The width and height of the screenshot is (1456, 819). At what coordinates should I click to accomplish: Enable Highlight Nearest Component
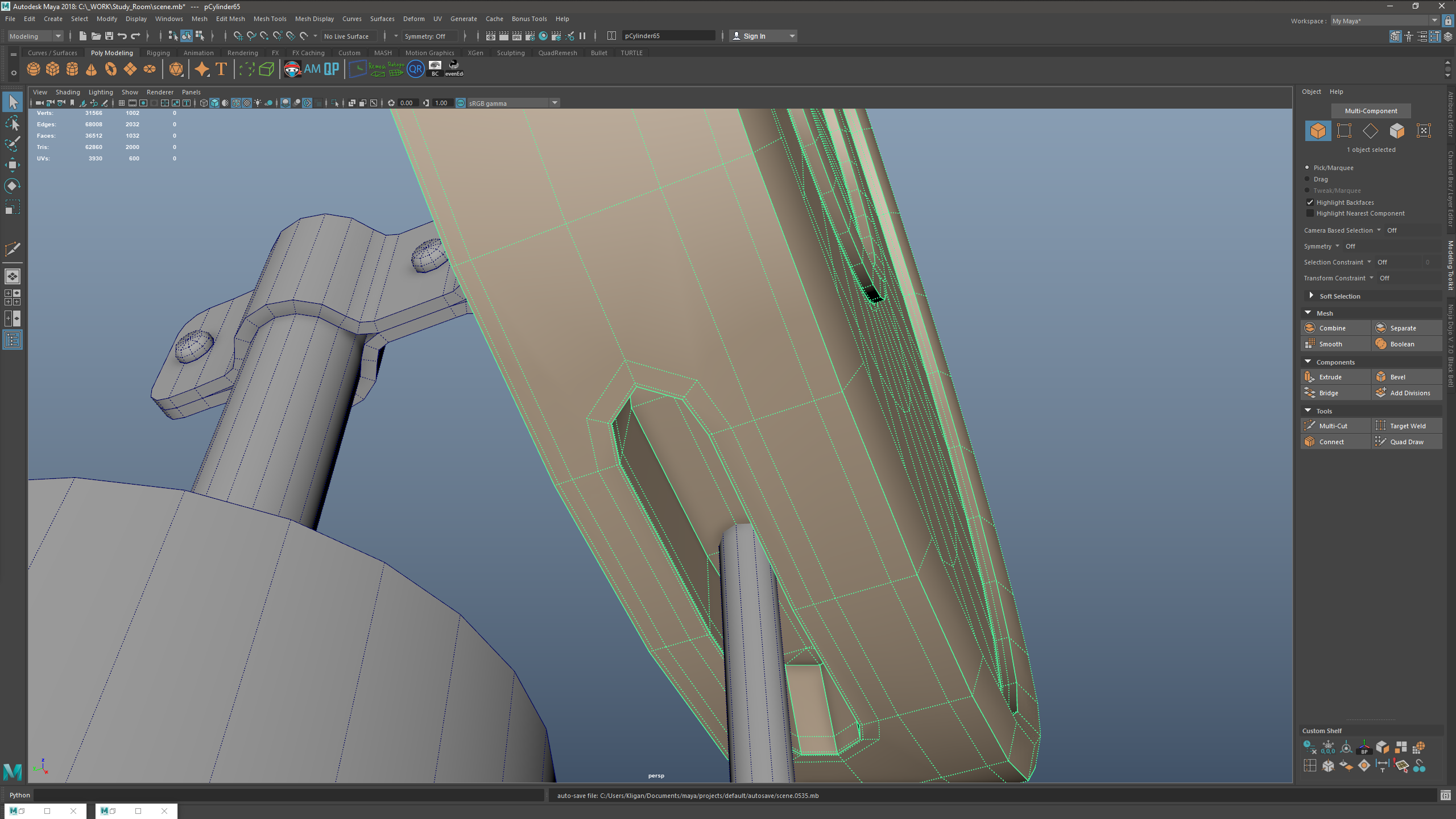[1310, 213]
